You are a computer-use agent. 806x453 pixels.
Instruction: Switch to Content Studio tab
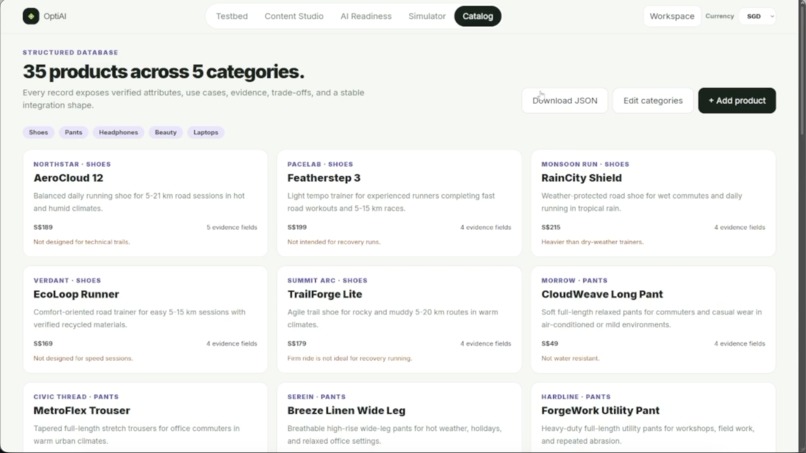point(294,16)
